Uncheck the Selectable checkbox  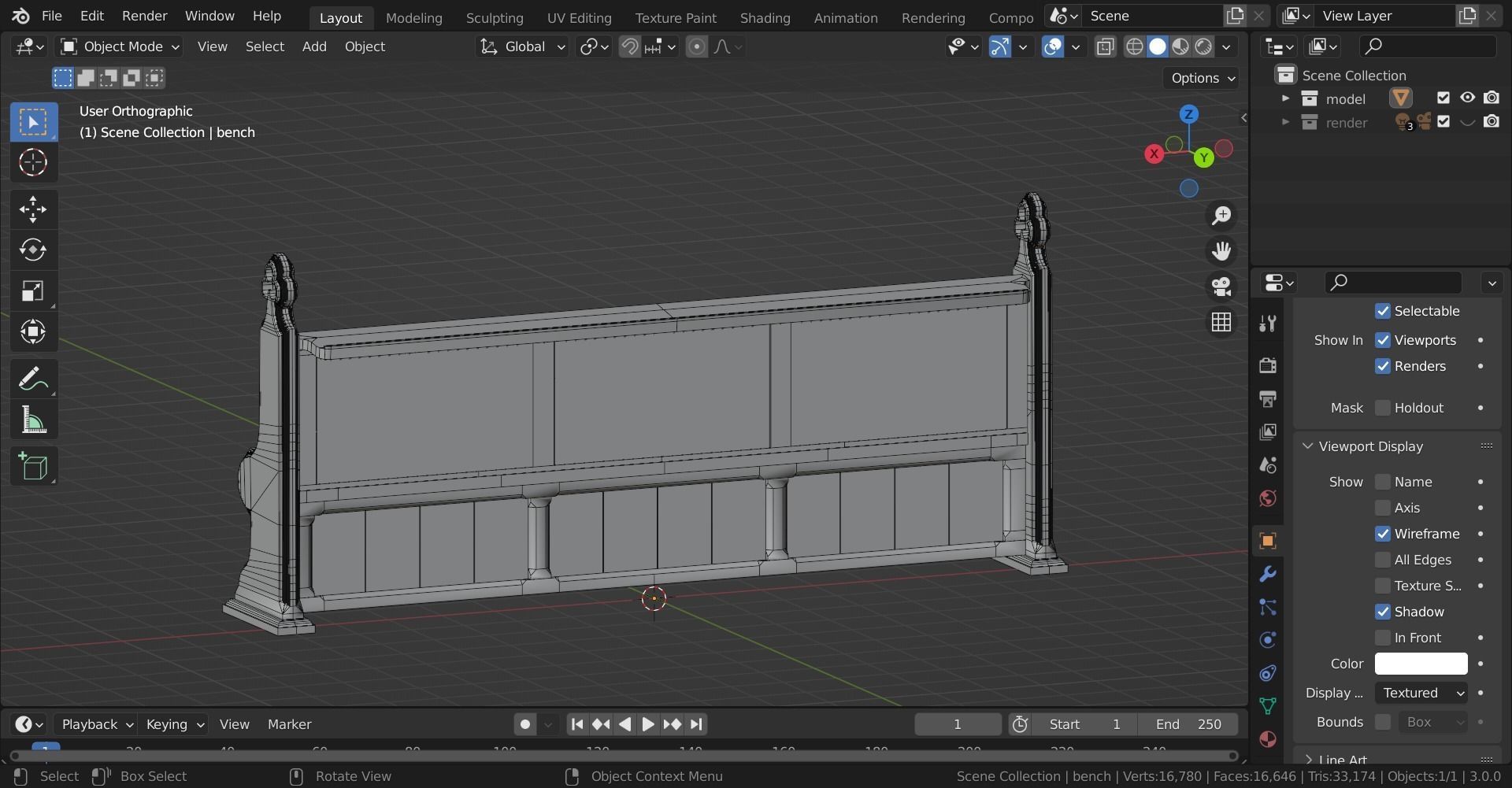1383,311
